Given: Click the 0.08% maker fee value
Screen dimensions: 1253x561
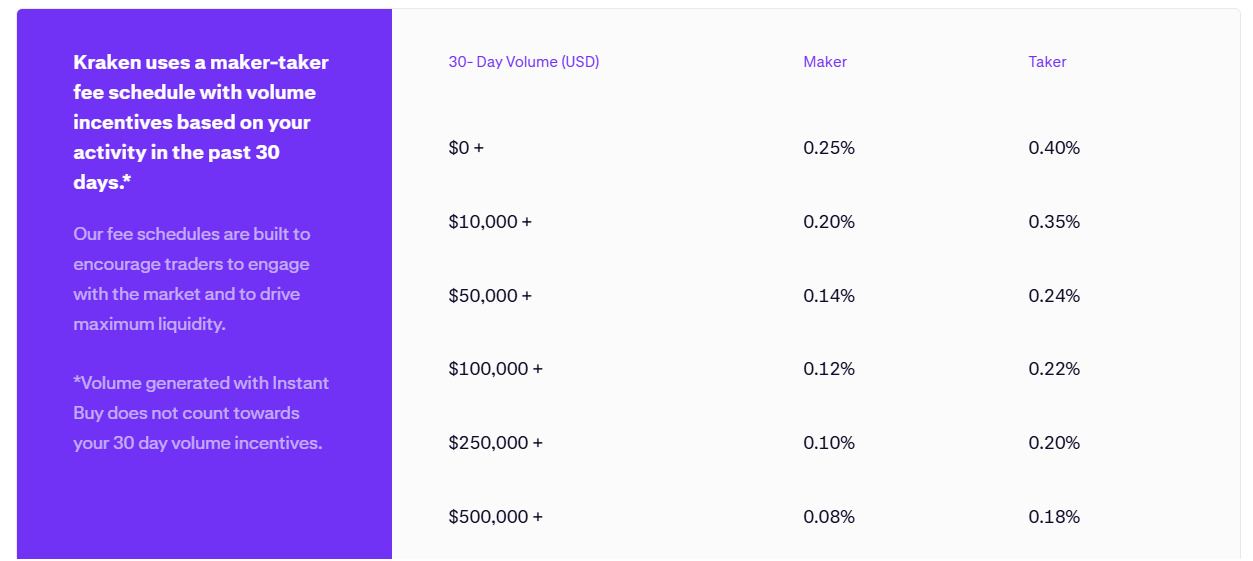Looking at the screenshot, I should pyautogui.click(x=829, y=517).
